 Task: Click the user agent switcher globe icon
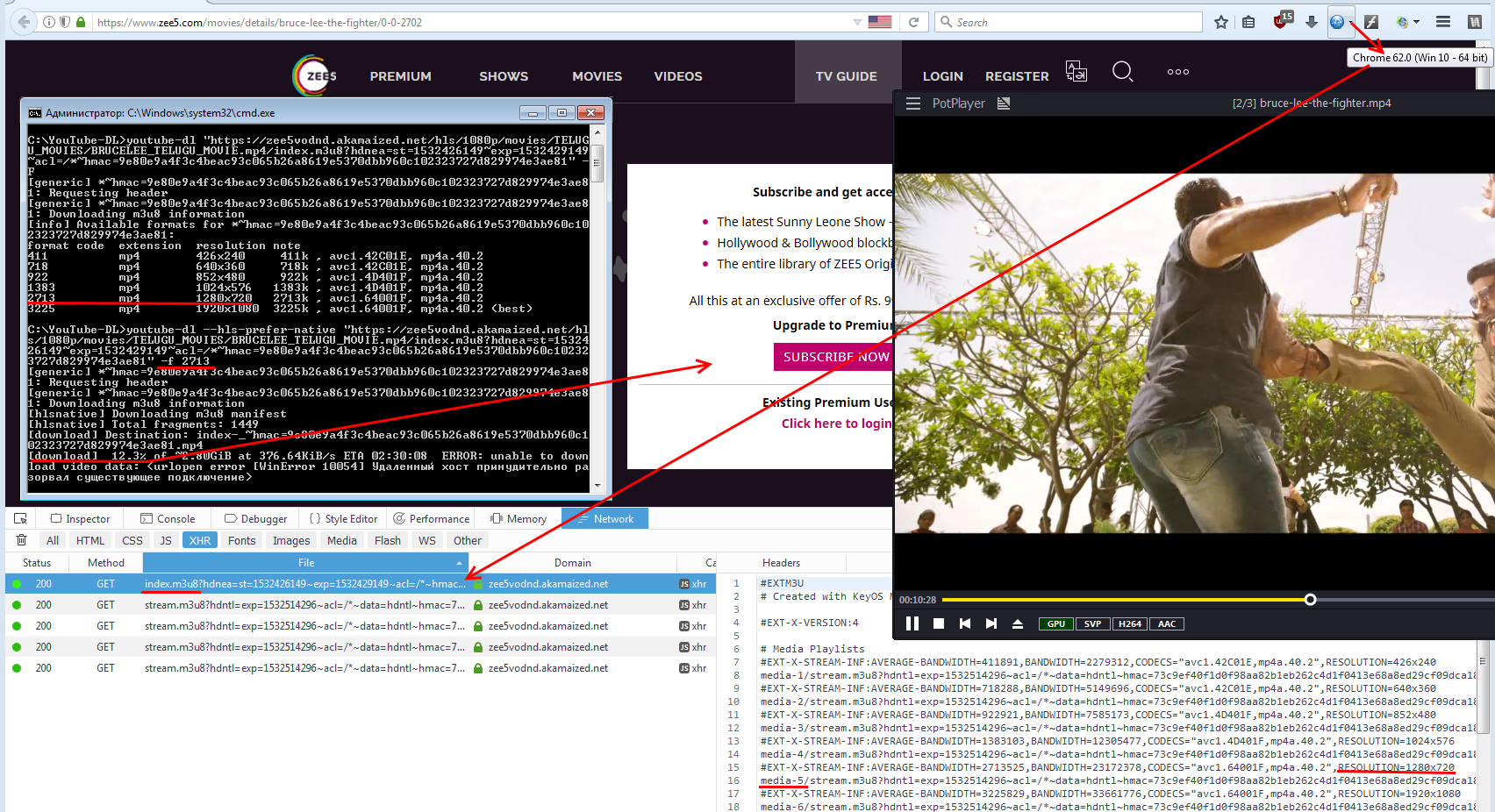point(1336,22)
